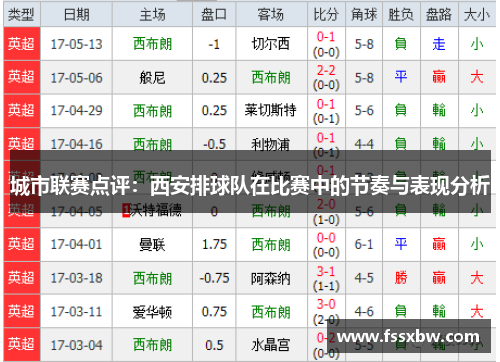Click corner count 5-8 in 切尔西 row
This screenshot has height=362, width=500.
coord(364,44)
